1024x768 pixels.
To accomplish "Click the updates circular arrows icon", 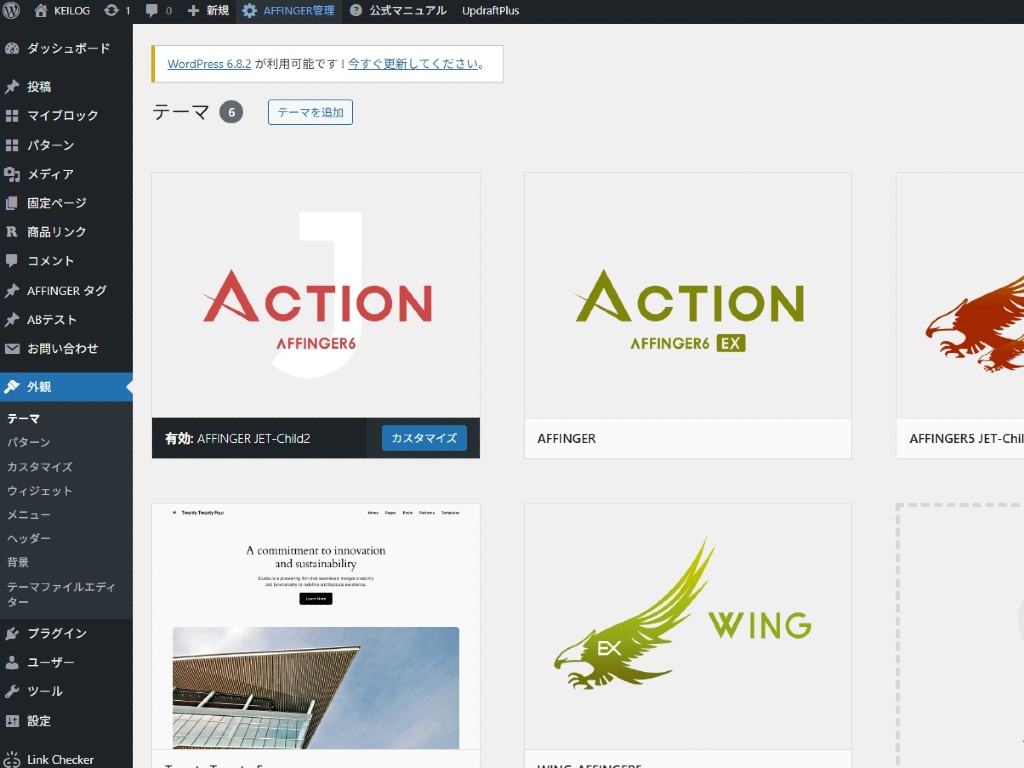I will (x=112, y=10).
